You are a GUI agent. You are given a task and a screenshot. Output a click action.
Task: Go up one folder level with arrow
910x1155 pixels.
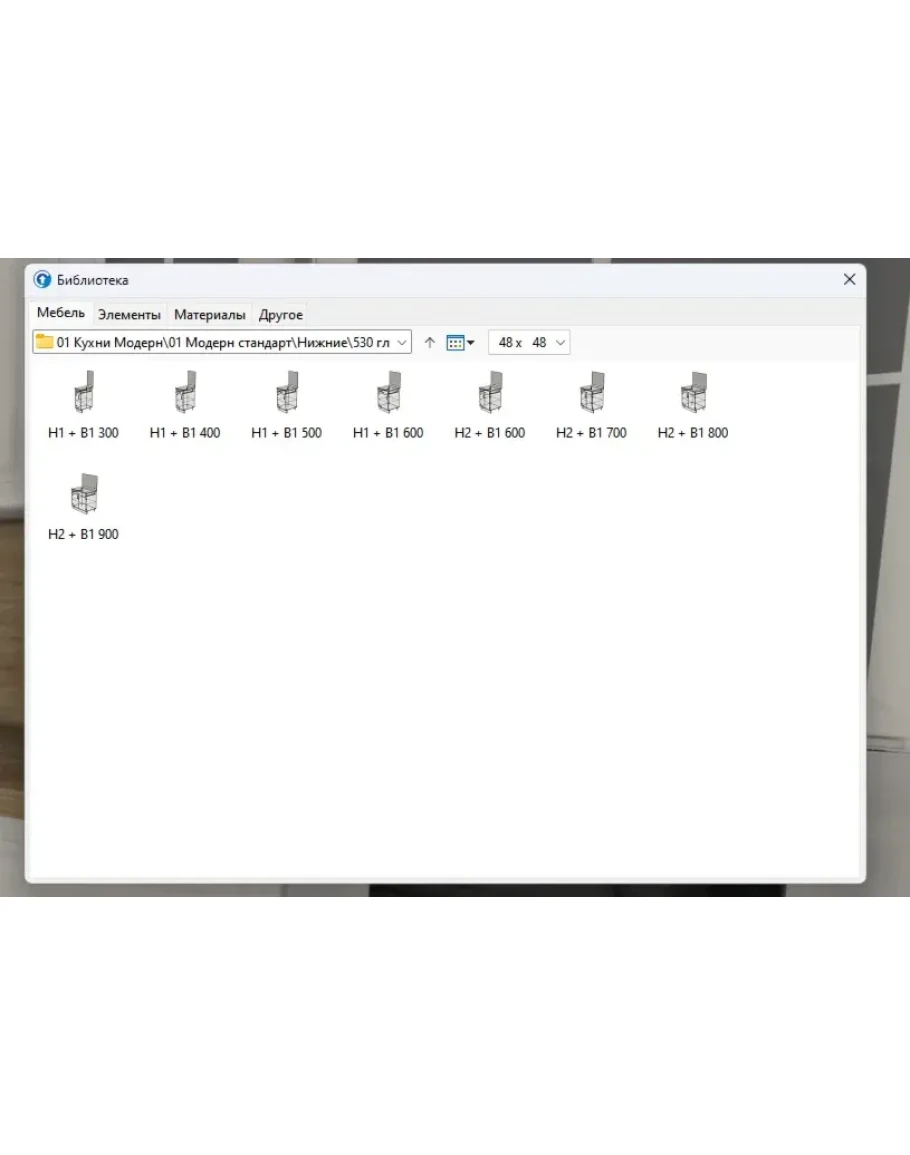(x=430, y=343)
